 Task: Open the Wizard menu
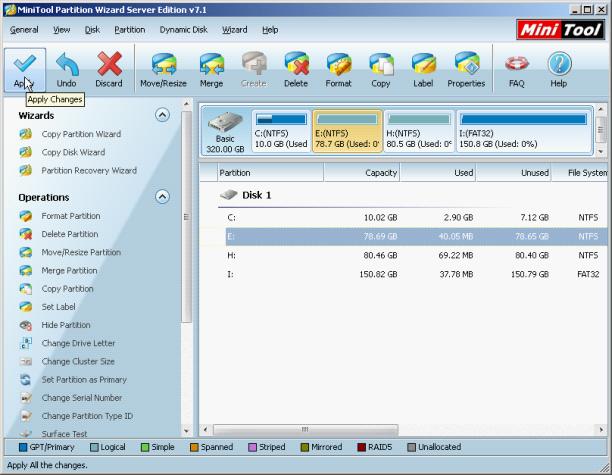coord(235,30)
